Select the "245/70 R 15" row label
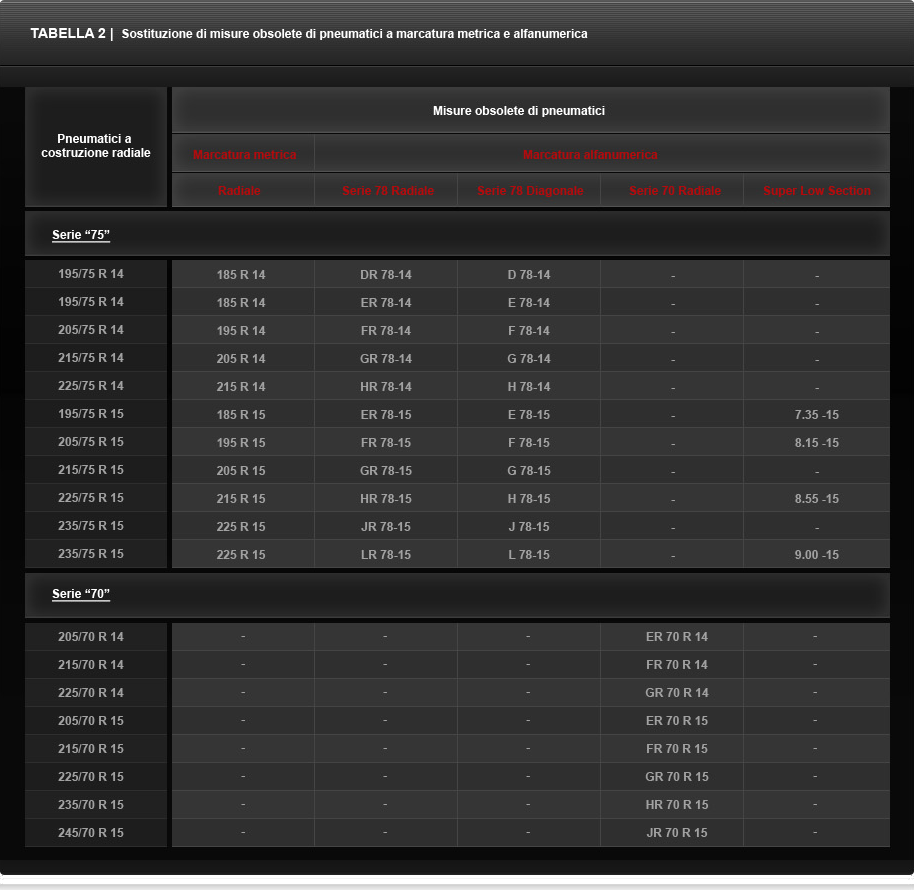The image size is (914, 890). (x=91, y=832)
